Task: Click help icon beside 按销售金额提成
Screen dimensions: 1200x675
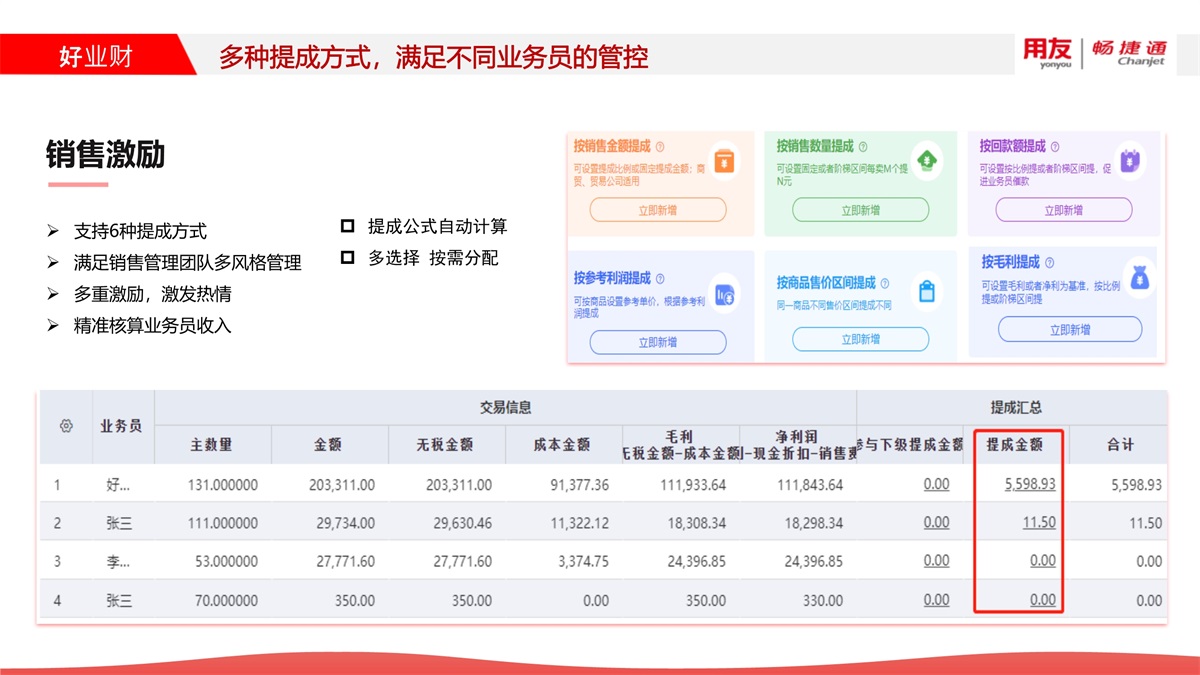Action: pyautogui.click(x=660, y=147)
